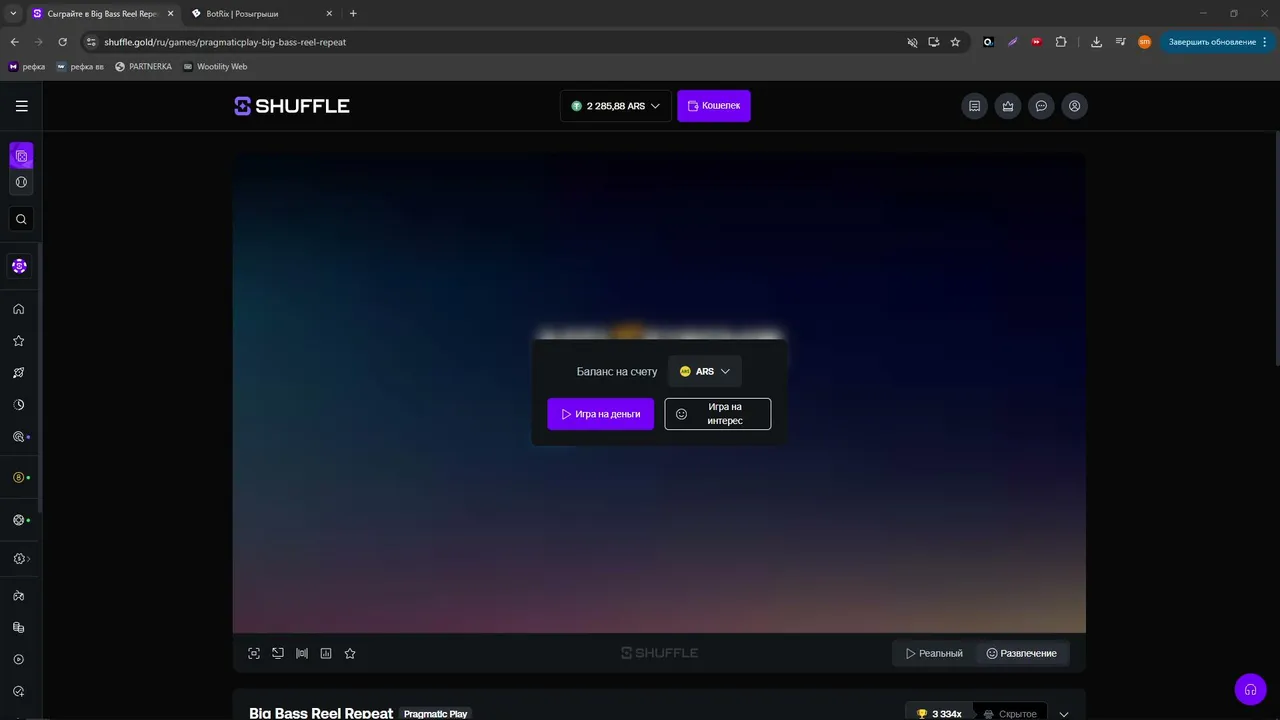
Task: Open live stats chart icon under game
Action: pos(326,653)
